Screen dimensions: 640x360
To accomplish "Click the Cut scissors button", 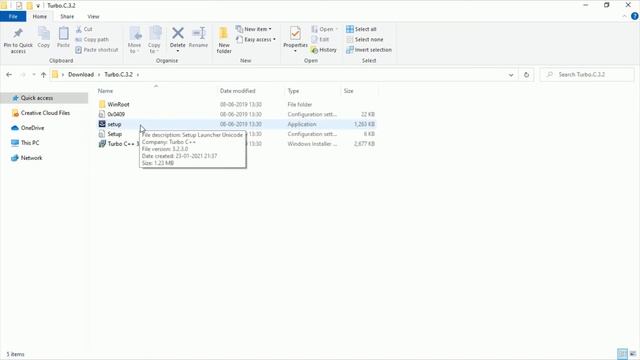I will [x=84, y=29].
